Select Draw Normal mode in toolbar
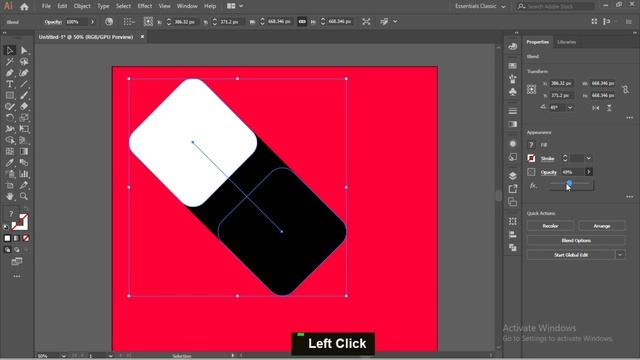 [7, 249]
